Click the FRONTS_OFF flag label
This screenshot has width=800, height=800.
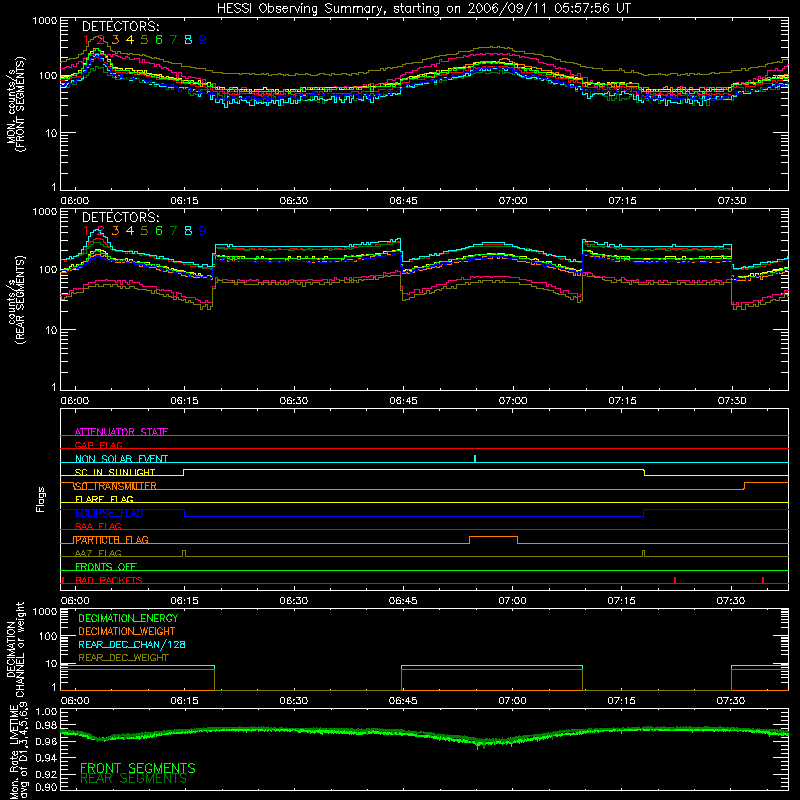click(x=106, y=566)
